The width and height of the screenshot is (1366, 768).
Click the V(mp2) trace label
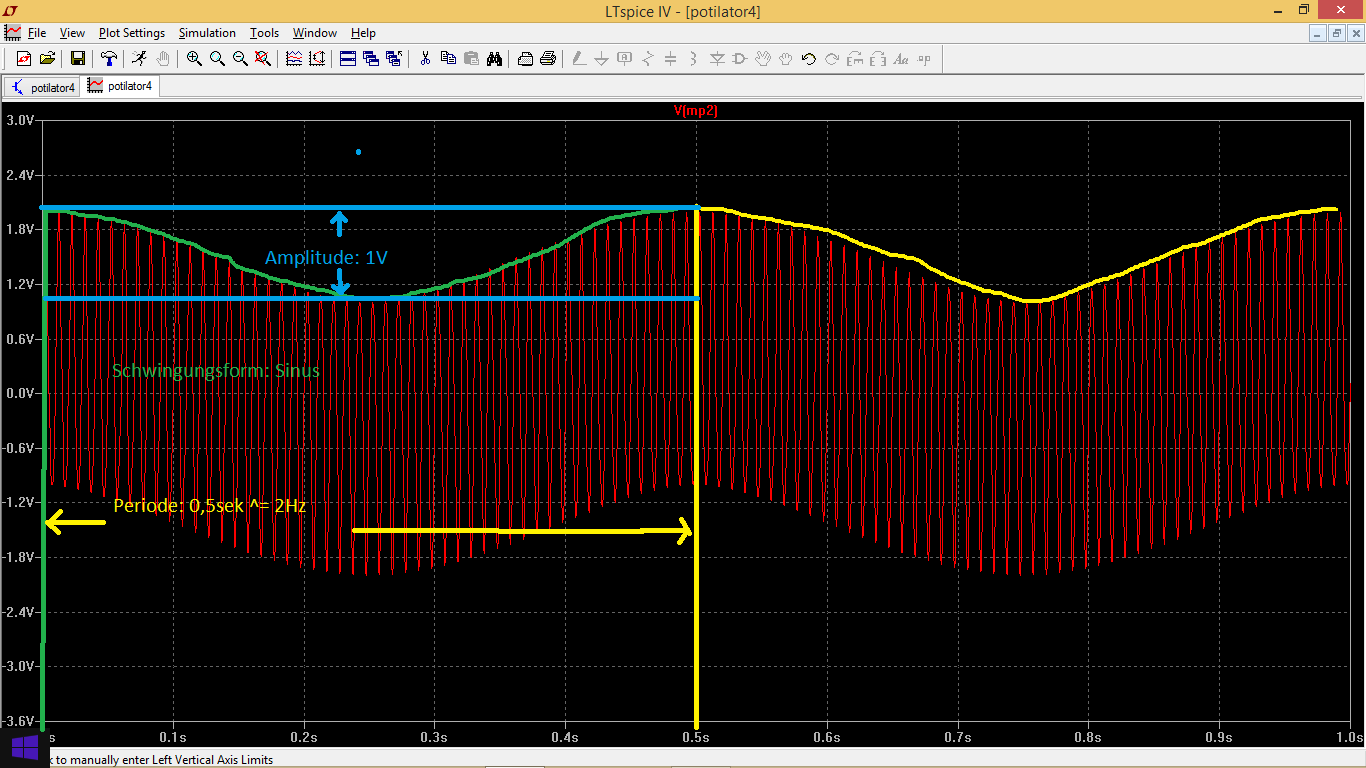(x=696, y=111)
